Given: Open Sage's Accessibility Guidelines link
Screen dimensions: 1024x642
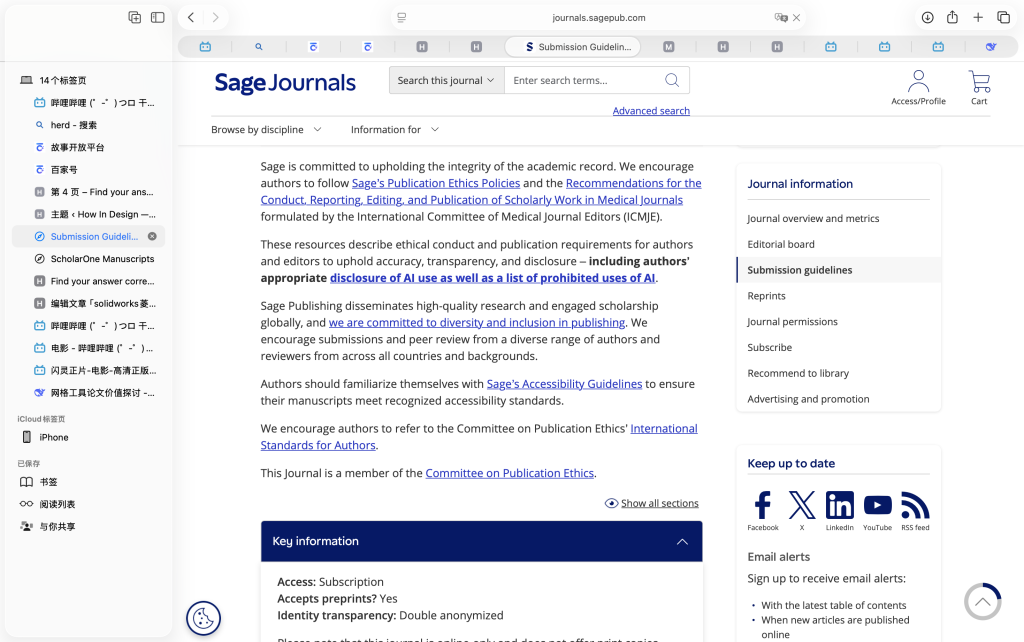Looking at the screenshot, I should point(564,384).
